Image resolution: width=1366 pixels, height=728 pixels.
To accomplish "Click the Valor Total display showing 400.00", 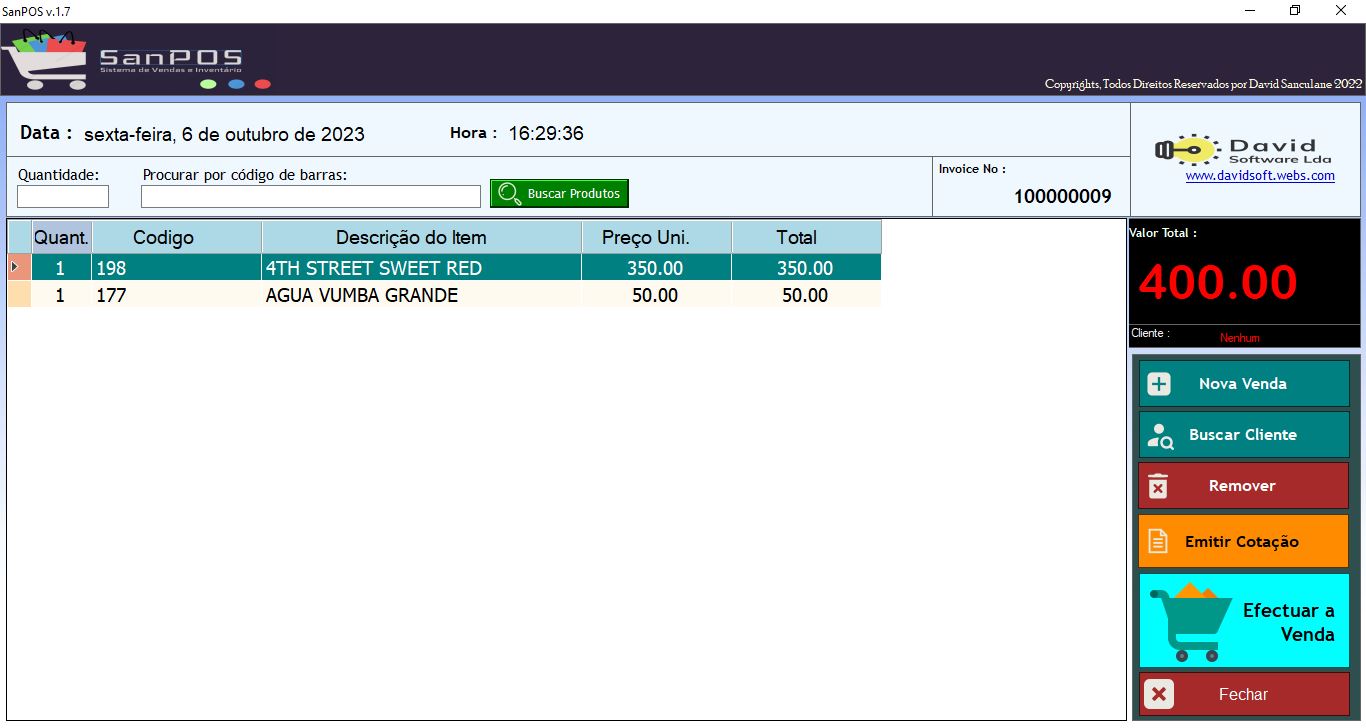I will click(1217, 283).
